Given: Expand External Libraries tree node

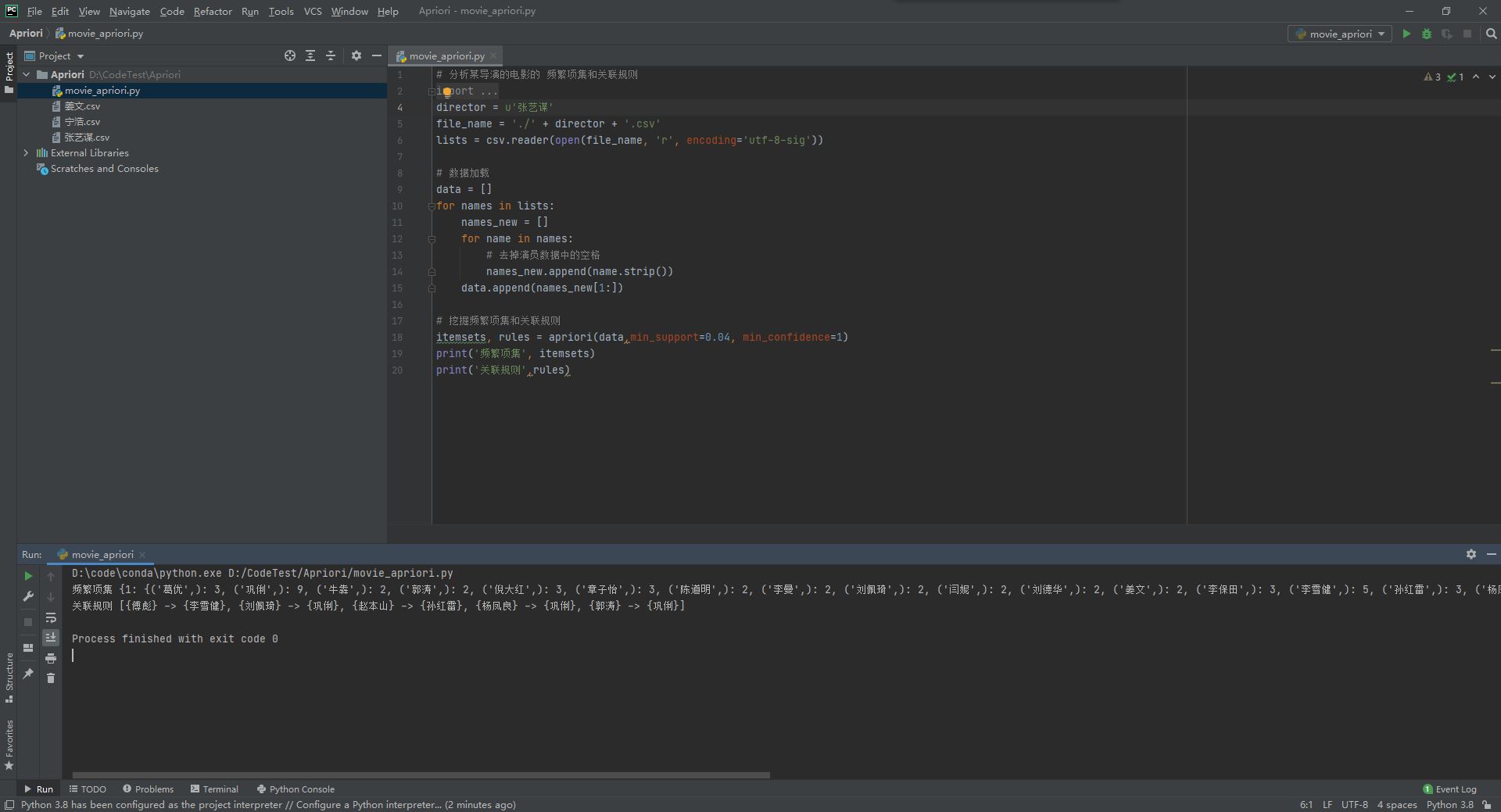Looking at the screenshot, I should click(26, 153).
